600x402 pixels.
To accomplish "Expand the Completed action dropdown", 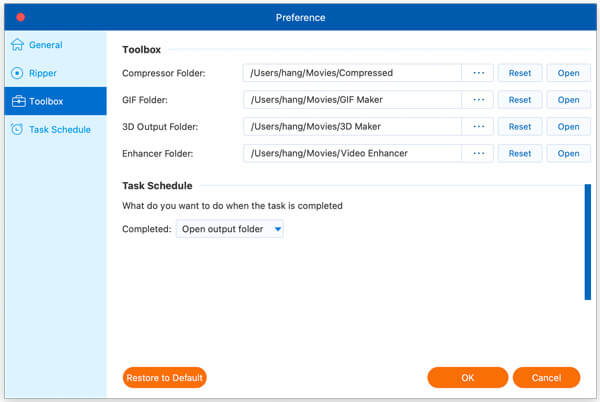I will point(230,230).
